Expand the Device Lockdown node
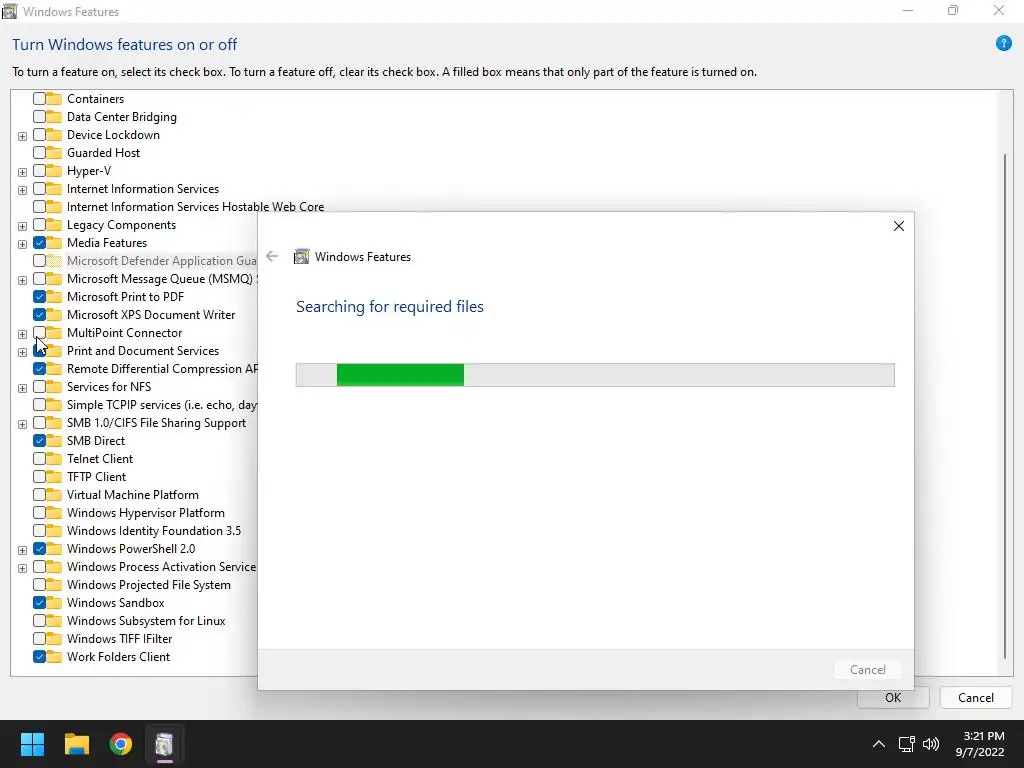Image resolution: width=1024 pixels, height=768 pixels. pyautogui.click(x=22, y=136)
